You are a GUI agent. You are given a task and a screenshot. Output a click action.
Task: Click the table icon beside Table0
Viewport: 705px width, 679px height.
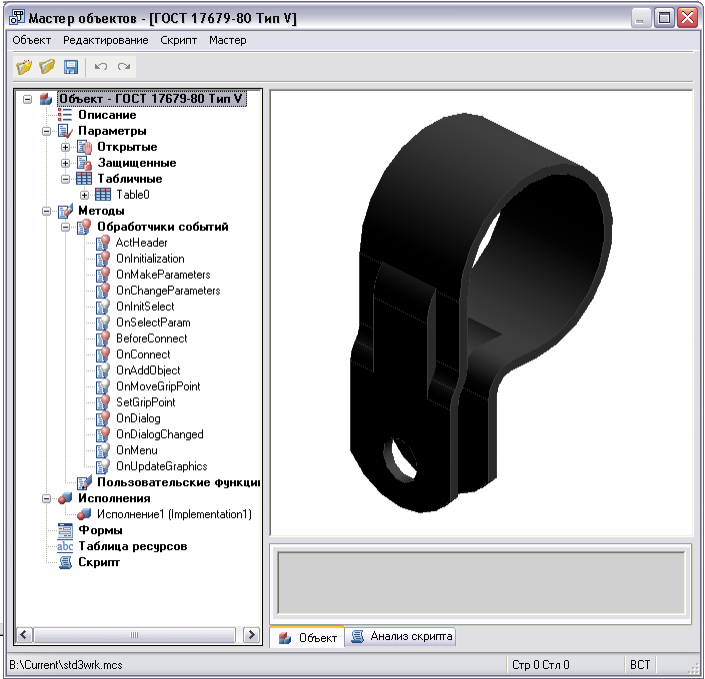(x=103, y=195)
